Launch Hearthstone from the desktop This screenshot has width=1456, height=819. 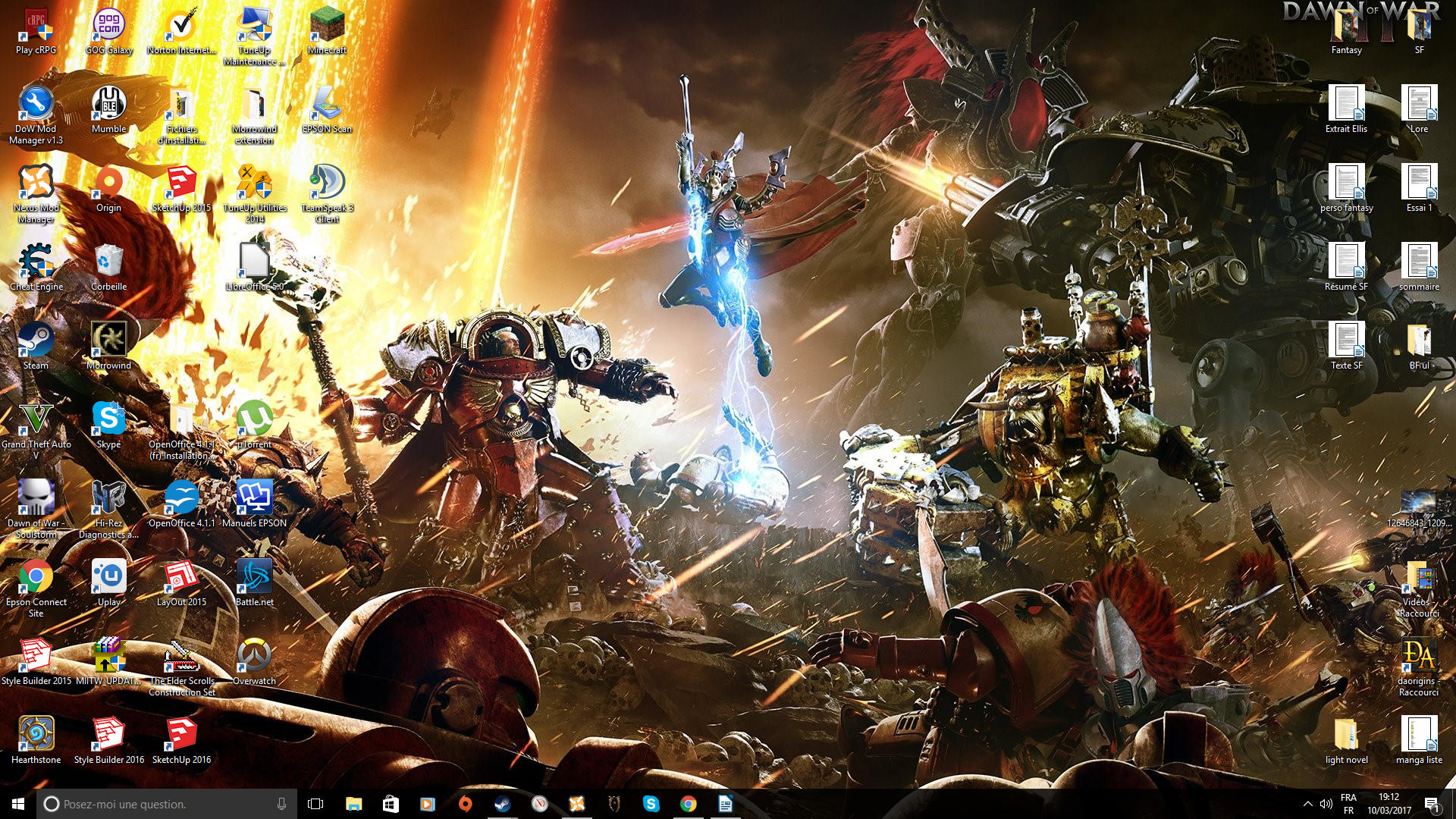coord(36,741)
